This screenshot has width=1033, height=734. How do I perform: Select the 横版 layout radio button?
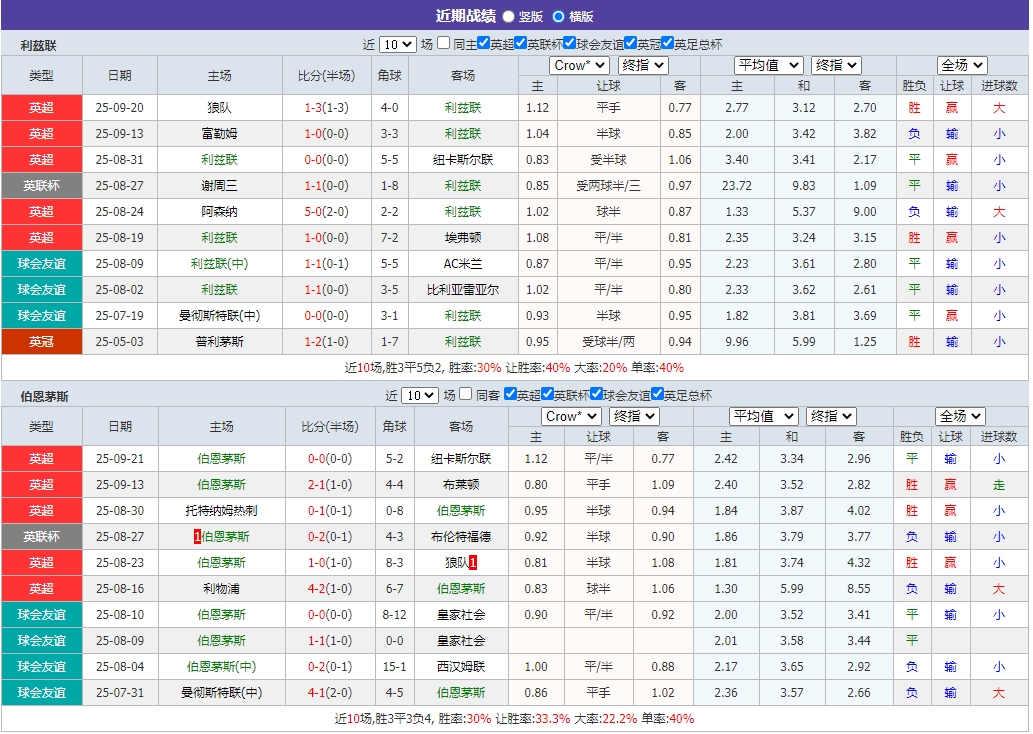(x=559, y=16)
